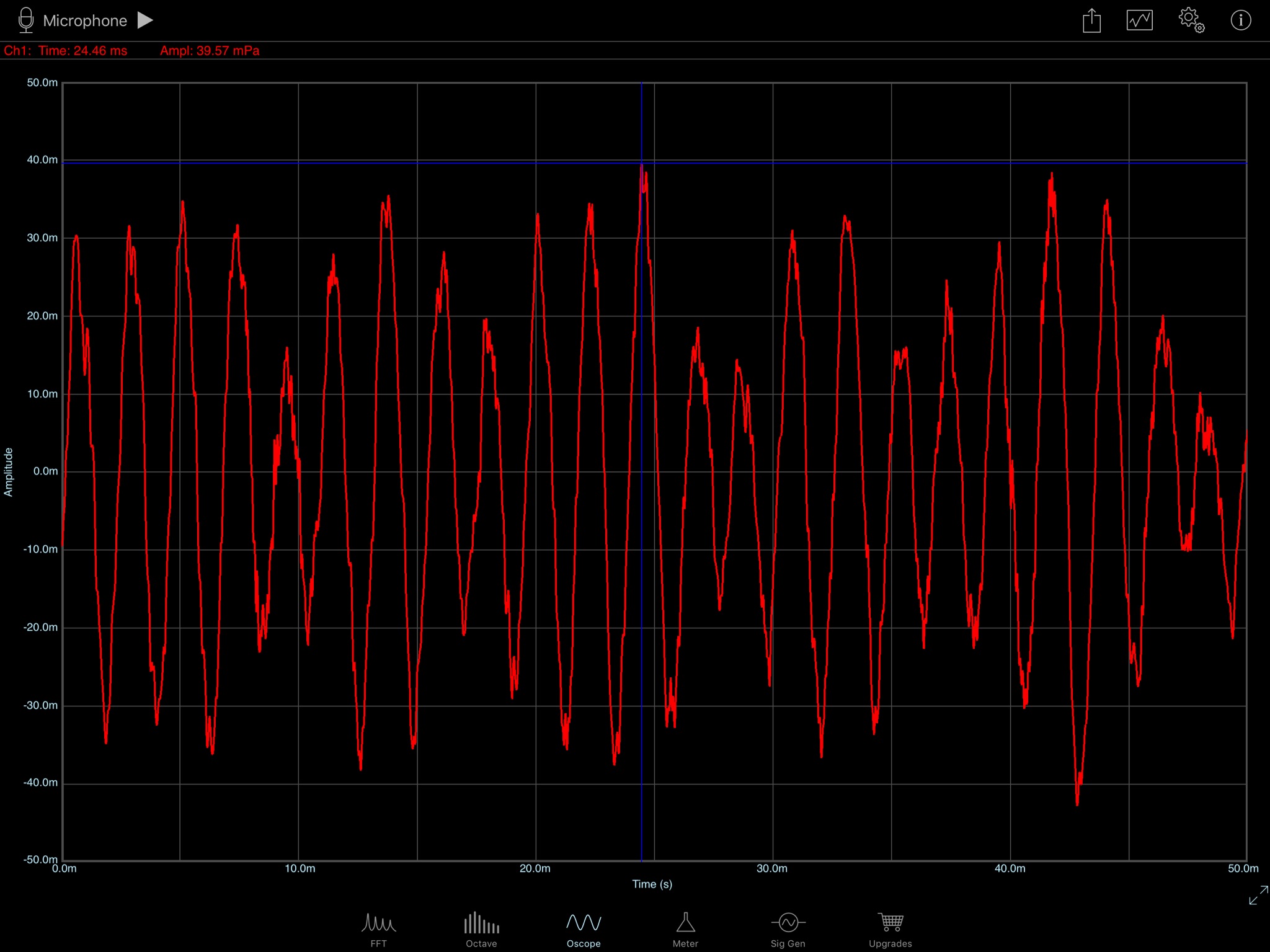Open the waveform display options icon

pos(1139,20)
